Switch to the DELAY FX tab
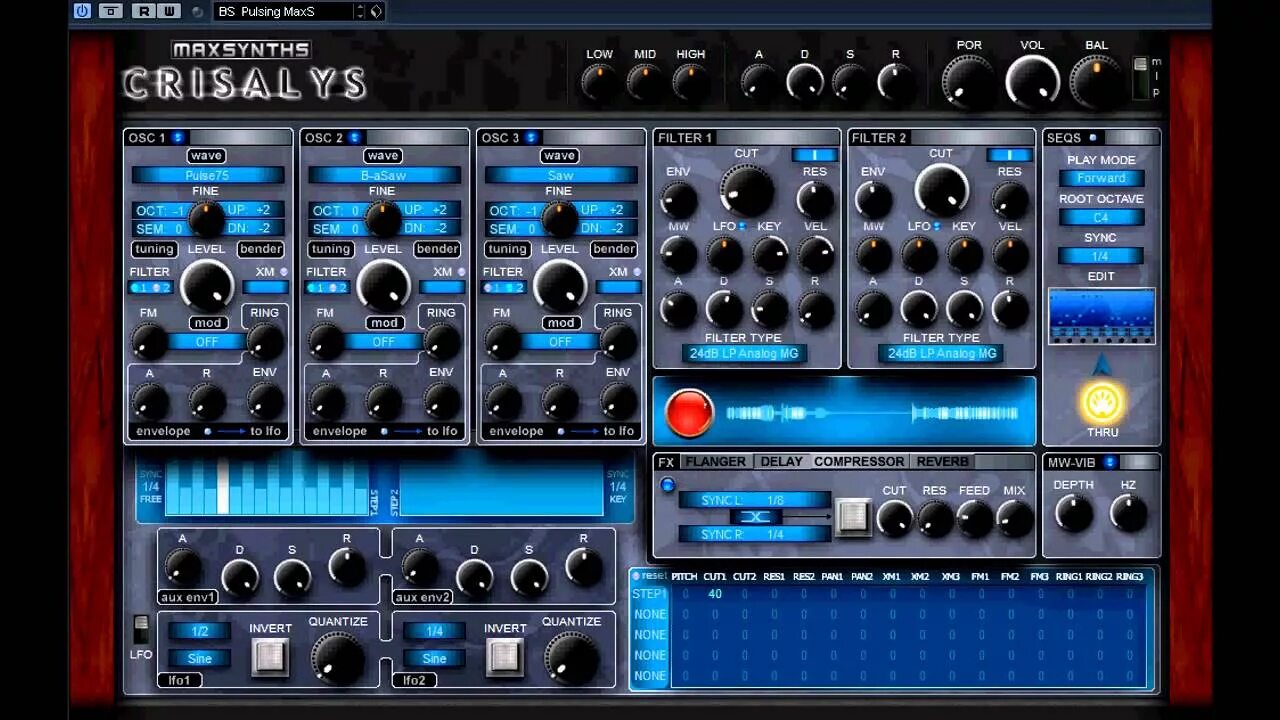Screen dimensions: 1280x720 coord(781,462)
